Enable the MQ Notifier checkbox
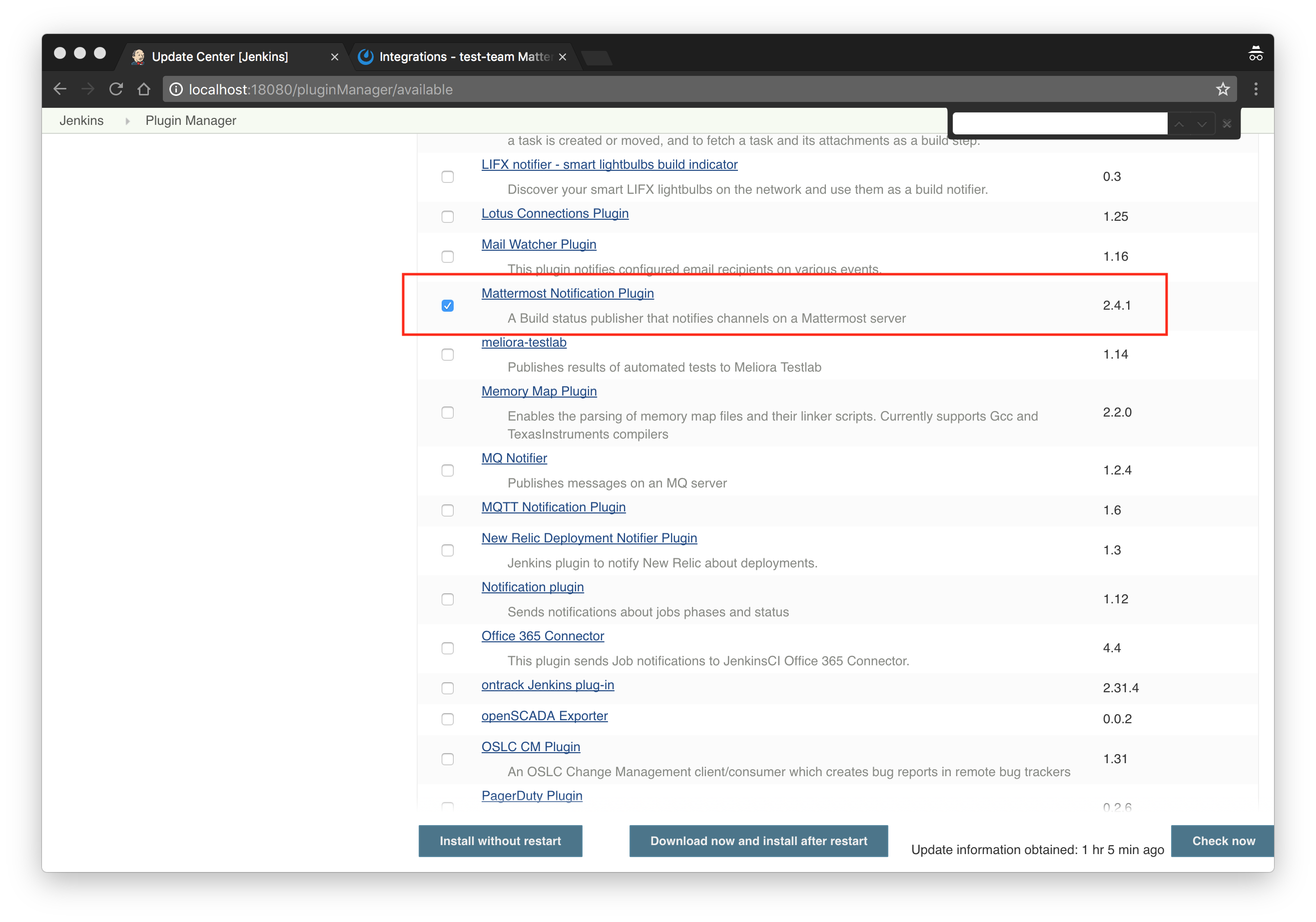The width and height of the screenshot is (1316, 922). 448,470
